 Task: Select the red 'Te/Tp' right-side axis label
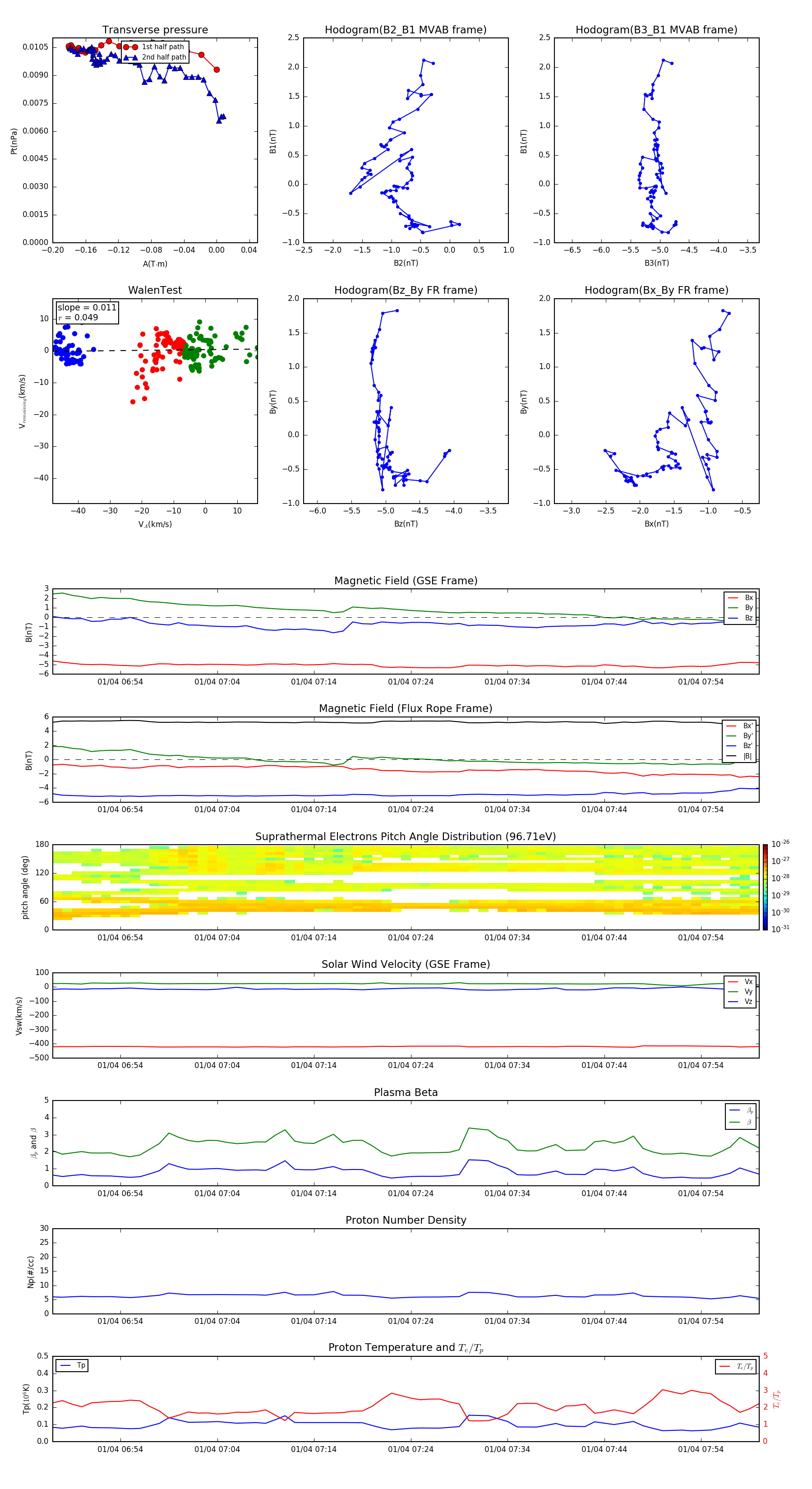776,1399
